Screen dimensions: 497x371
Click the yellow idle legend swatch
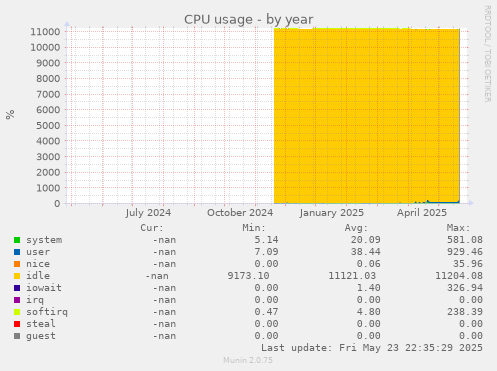pyautogui.click(x=17, y=276)
